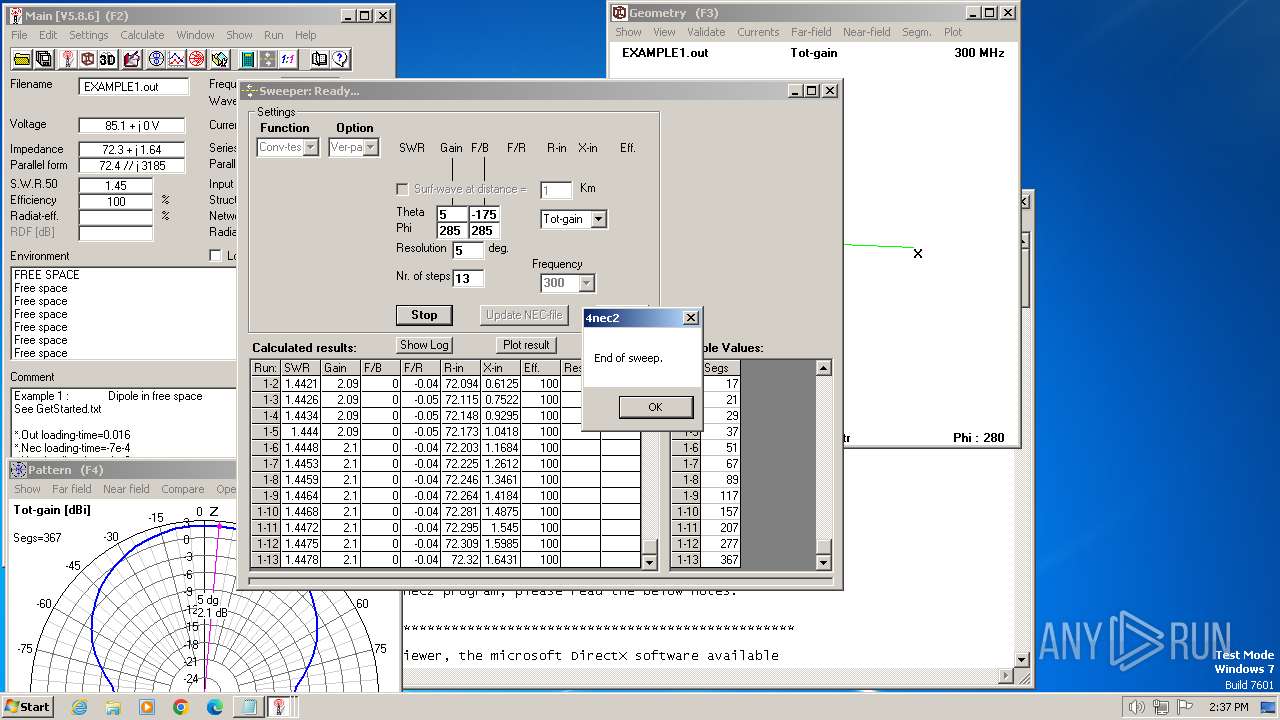Image resolution: width=1280 pixels, height=720 pixels.
Task: Open the help book toolbar icon
Action: (319, 59)
